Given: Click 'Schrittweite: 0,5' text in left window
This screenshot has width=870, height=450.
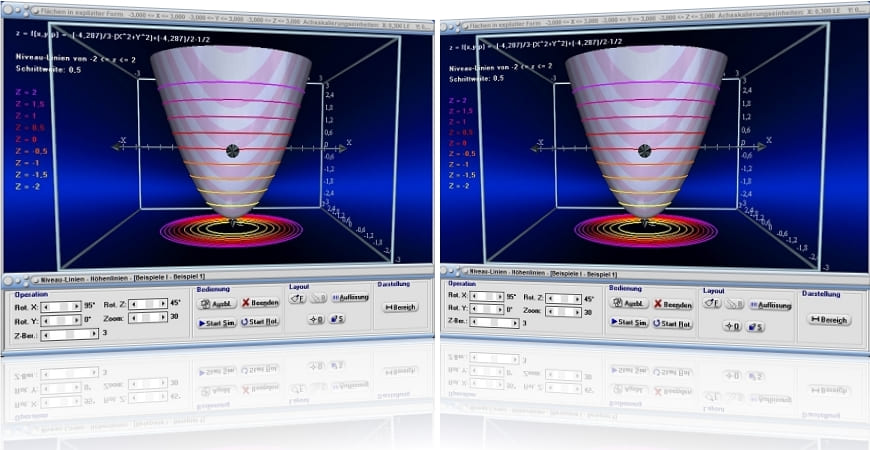Looking at the screenshot, I should click(46, 69).
